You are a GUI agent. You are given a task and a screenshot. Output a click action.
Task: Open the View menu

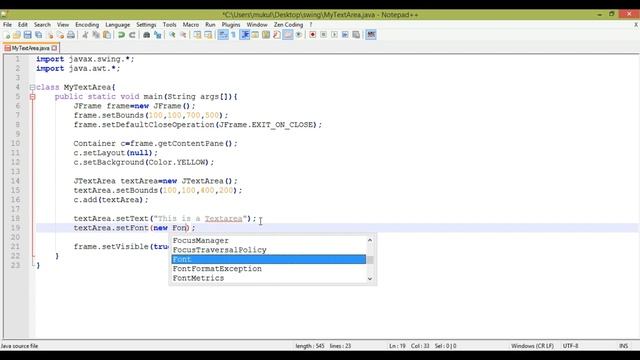coord(63,24)
